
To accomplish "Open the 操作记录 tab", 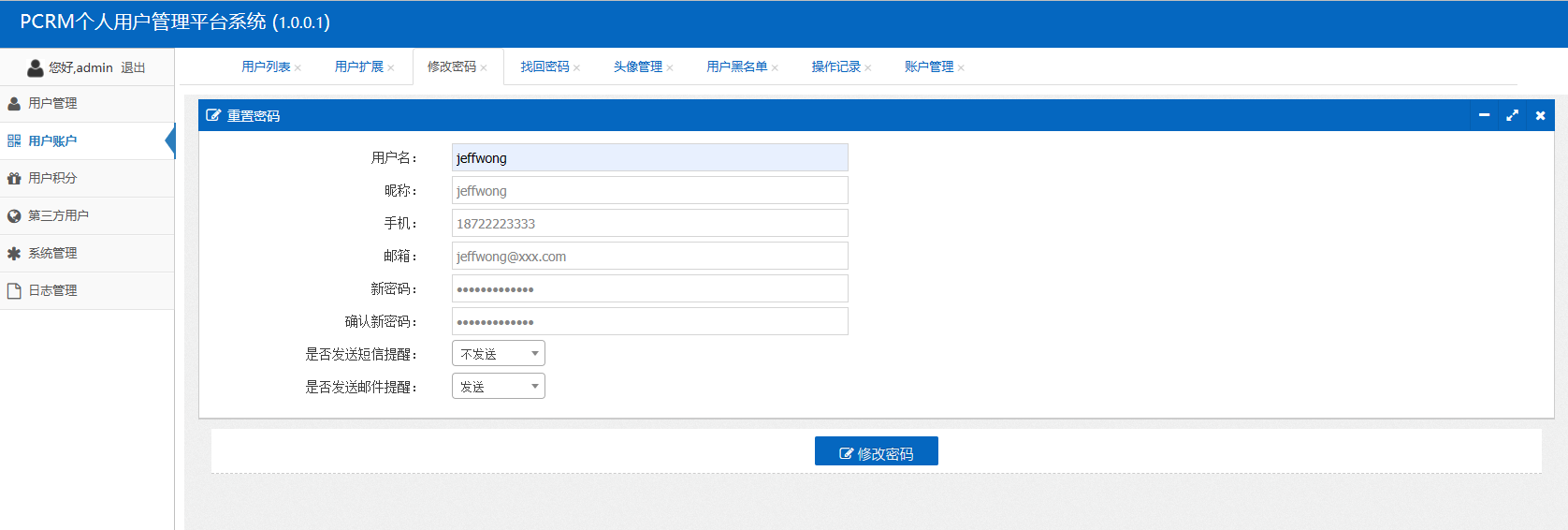I will pos(835,66).
